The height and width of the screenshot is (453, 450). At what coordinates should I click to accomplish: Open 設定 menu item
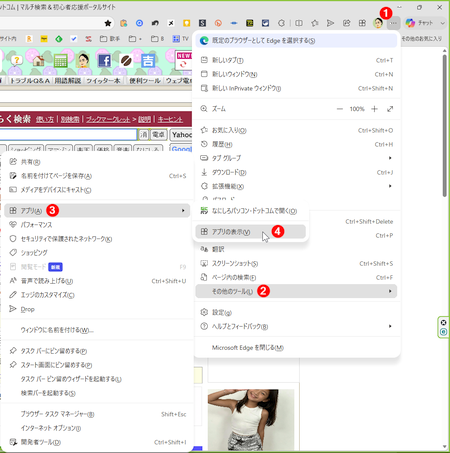pyautogui.click(x=296, y=312)
